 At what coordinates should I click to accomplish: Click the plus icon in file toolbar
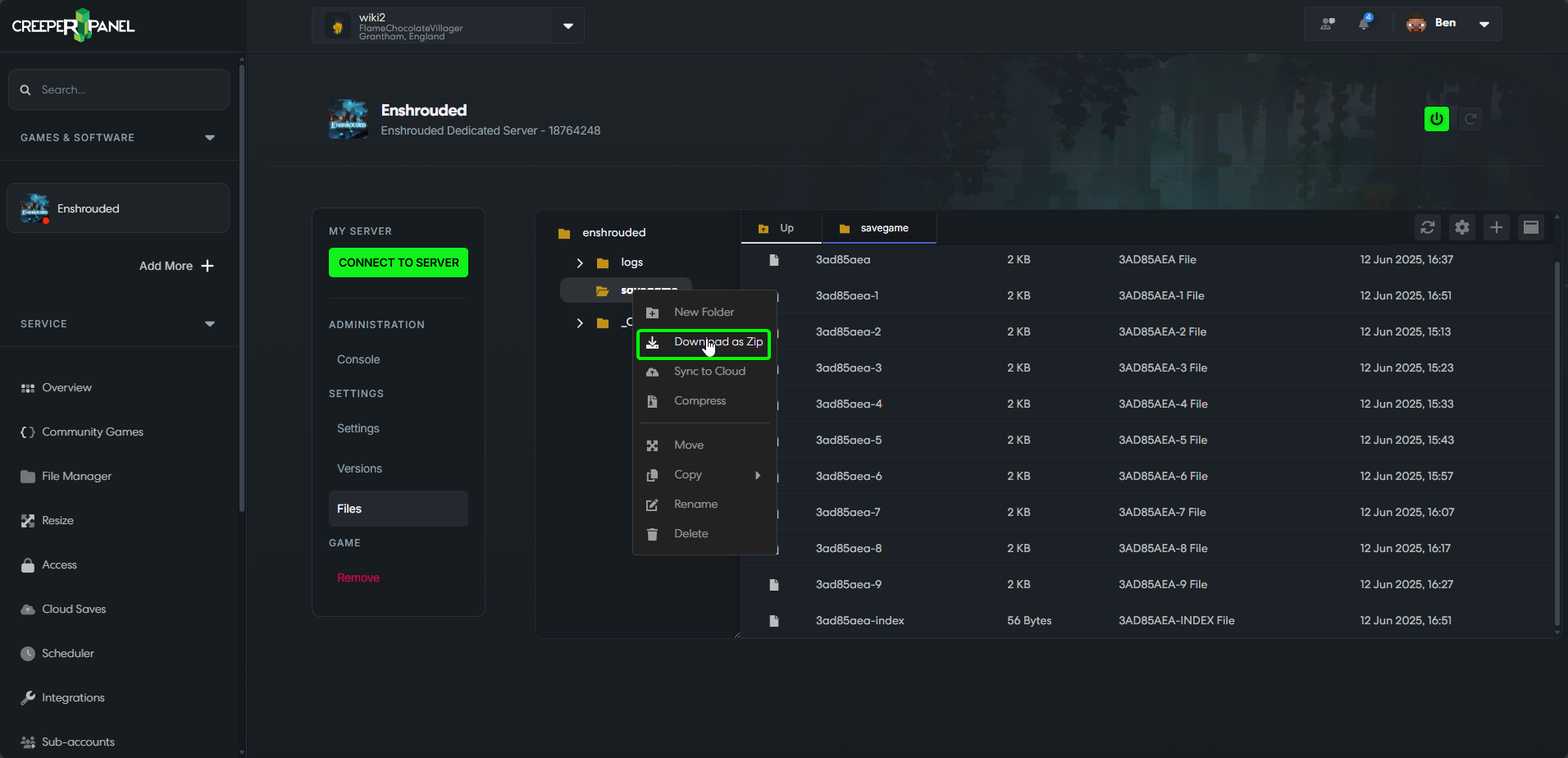click(1497, 227)
